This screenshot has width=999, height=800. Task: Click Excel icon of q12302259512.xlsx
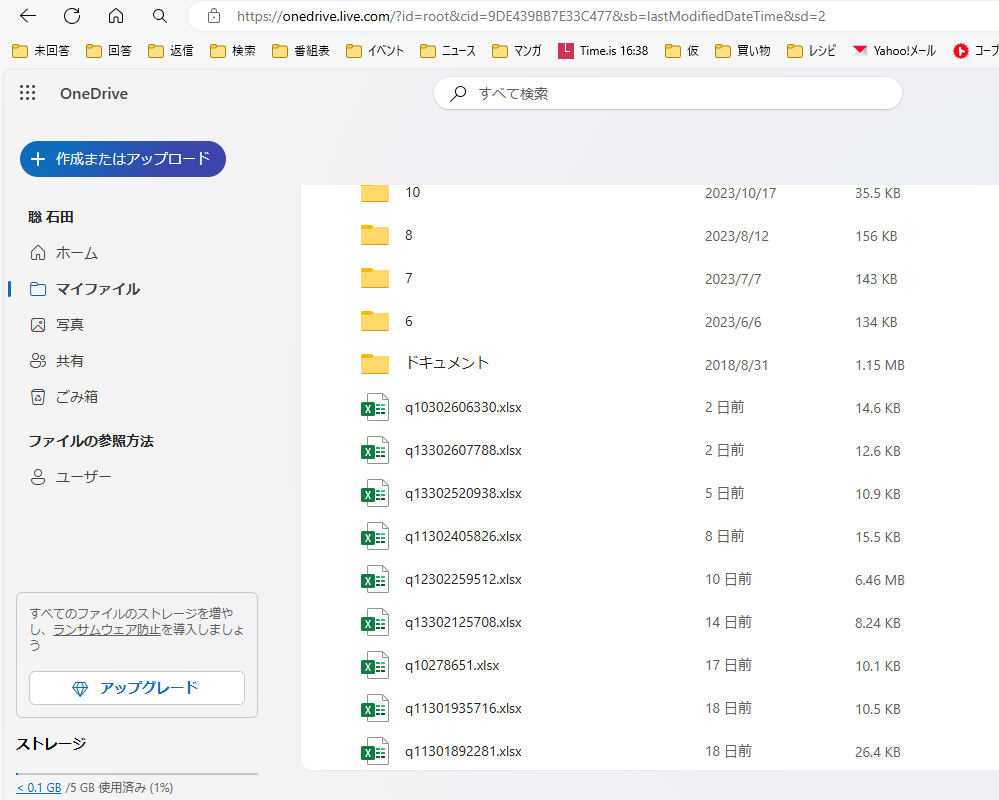pos(375,580)
